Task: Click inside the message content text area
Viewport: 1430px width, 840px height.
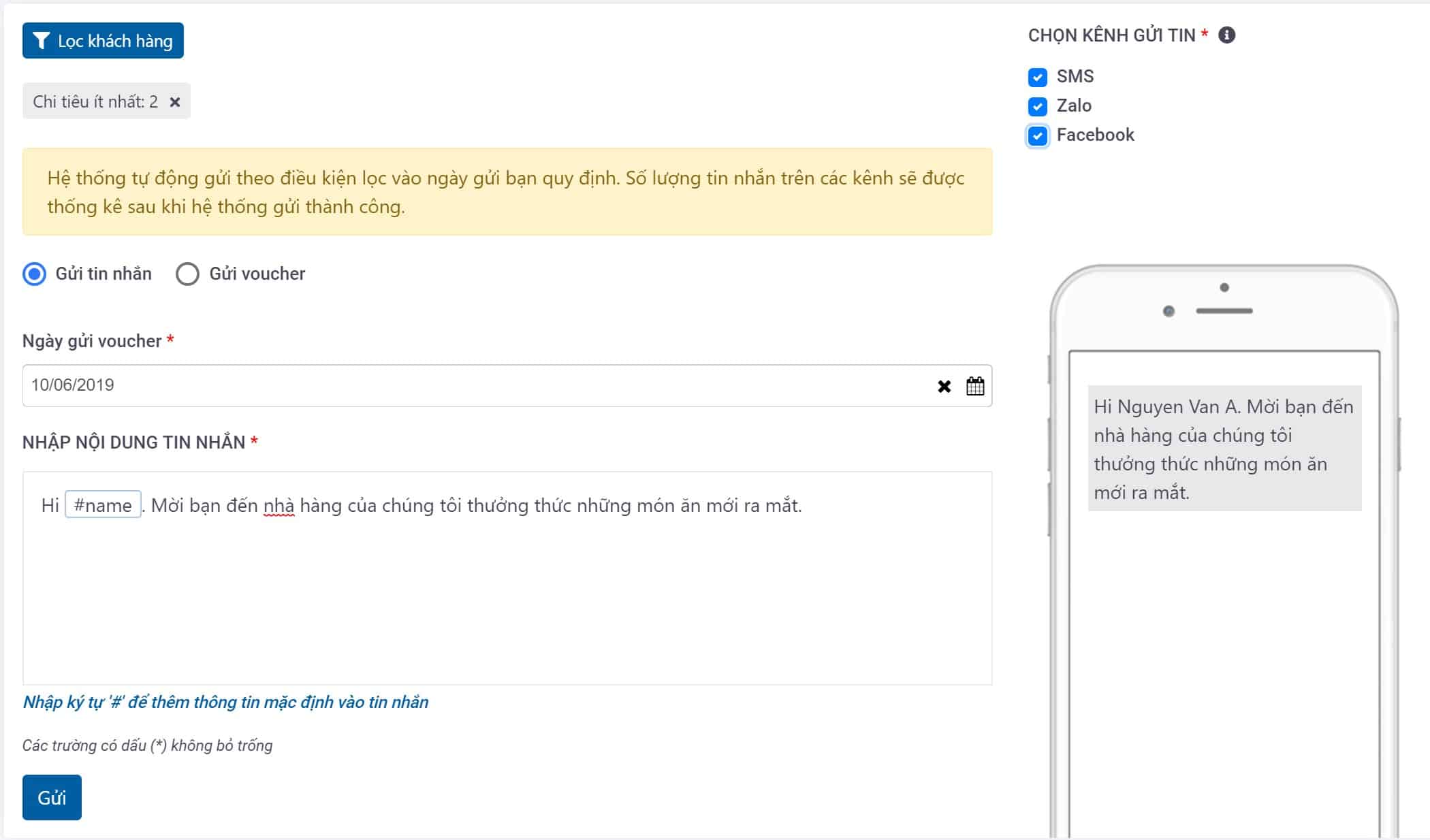Action: coord(507,578)
